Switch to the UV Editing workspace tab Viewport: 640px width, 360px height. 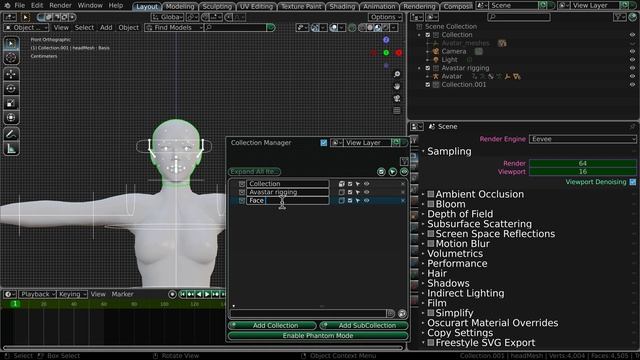[256, 6]
